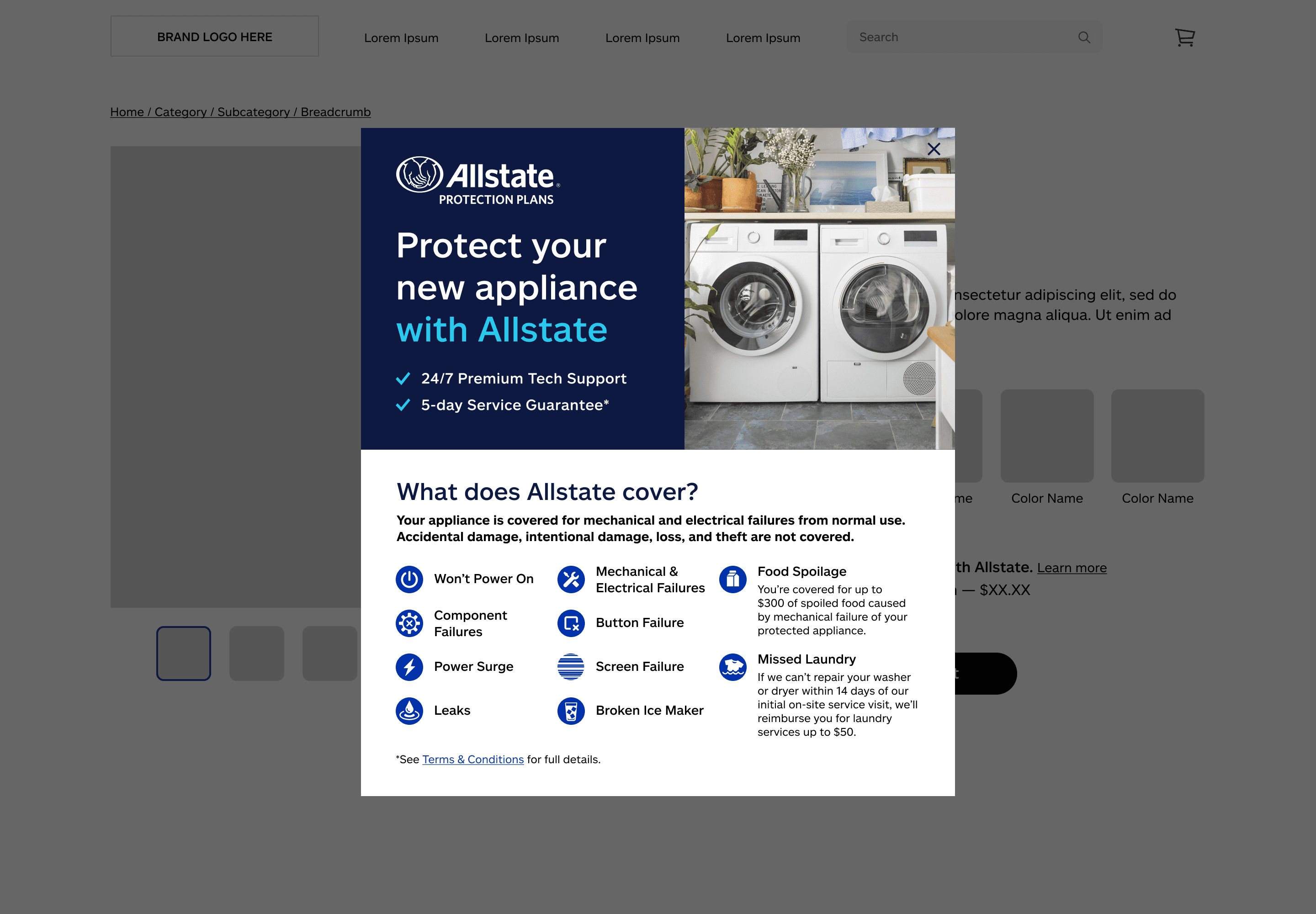Select the Button Failure icon
The height and width of the screenshot is (914, 1316).
pyautogui.click(x=571, y=623)
